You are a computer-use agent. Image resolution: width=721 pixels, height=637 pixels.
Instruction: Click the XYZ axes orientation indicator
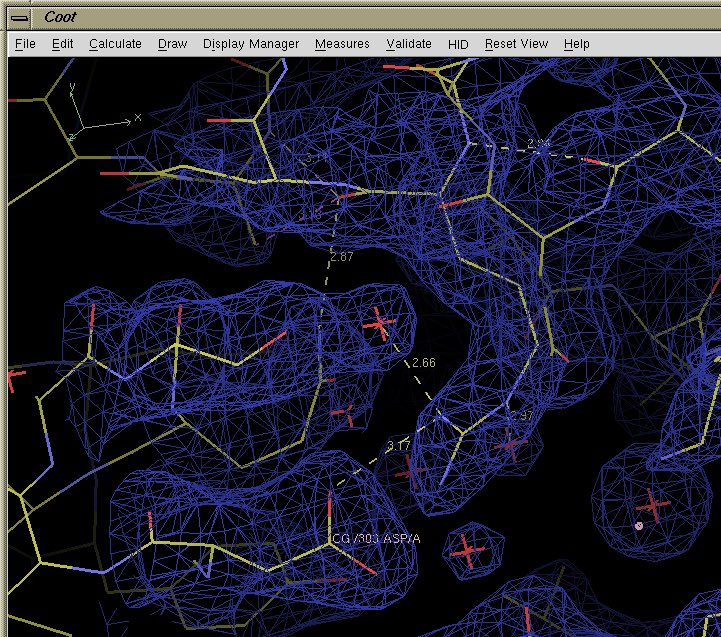(103, 113)
